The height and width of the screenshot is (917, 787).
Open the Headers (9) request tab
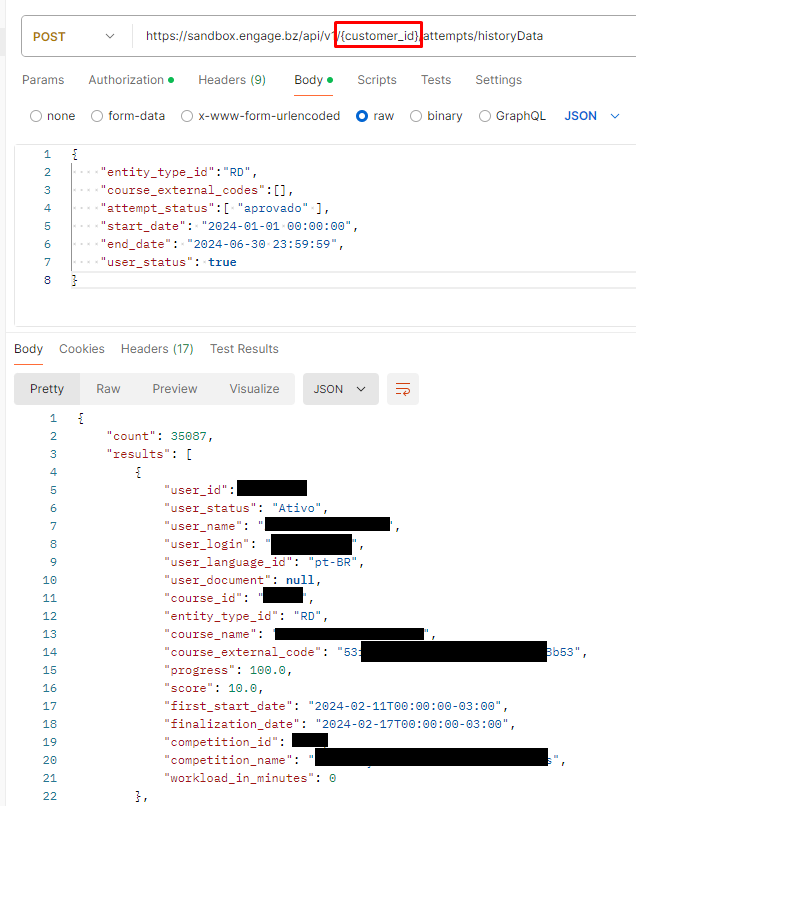point(232,80)
